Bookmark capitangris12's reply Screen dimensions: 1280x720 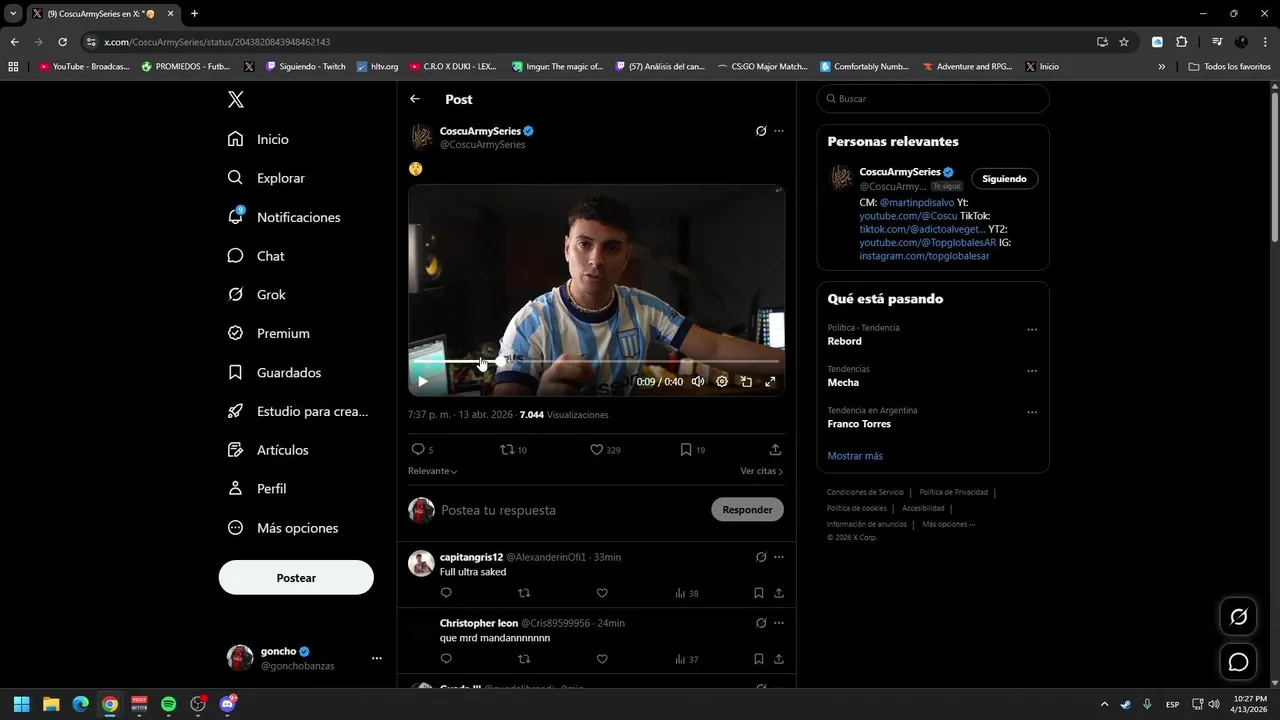point(759,593)
